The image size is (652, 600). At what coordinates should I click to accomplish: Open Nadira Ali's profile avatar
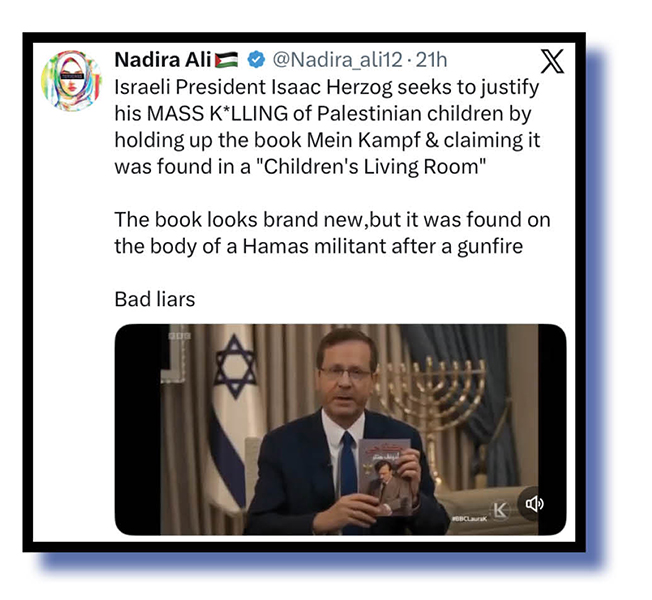pos(71,81)
